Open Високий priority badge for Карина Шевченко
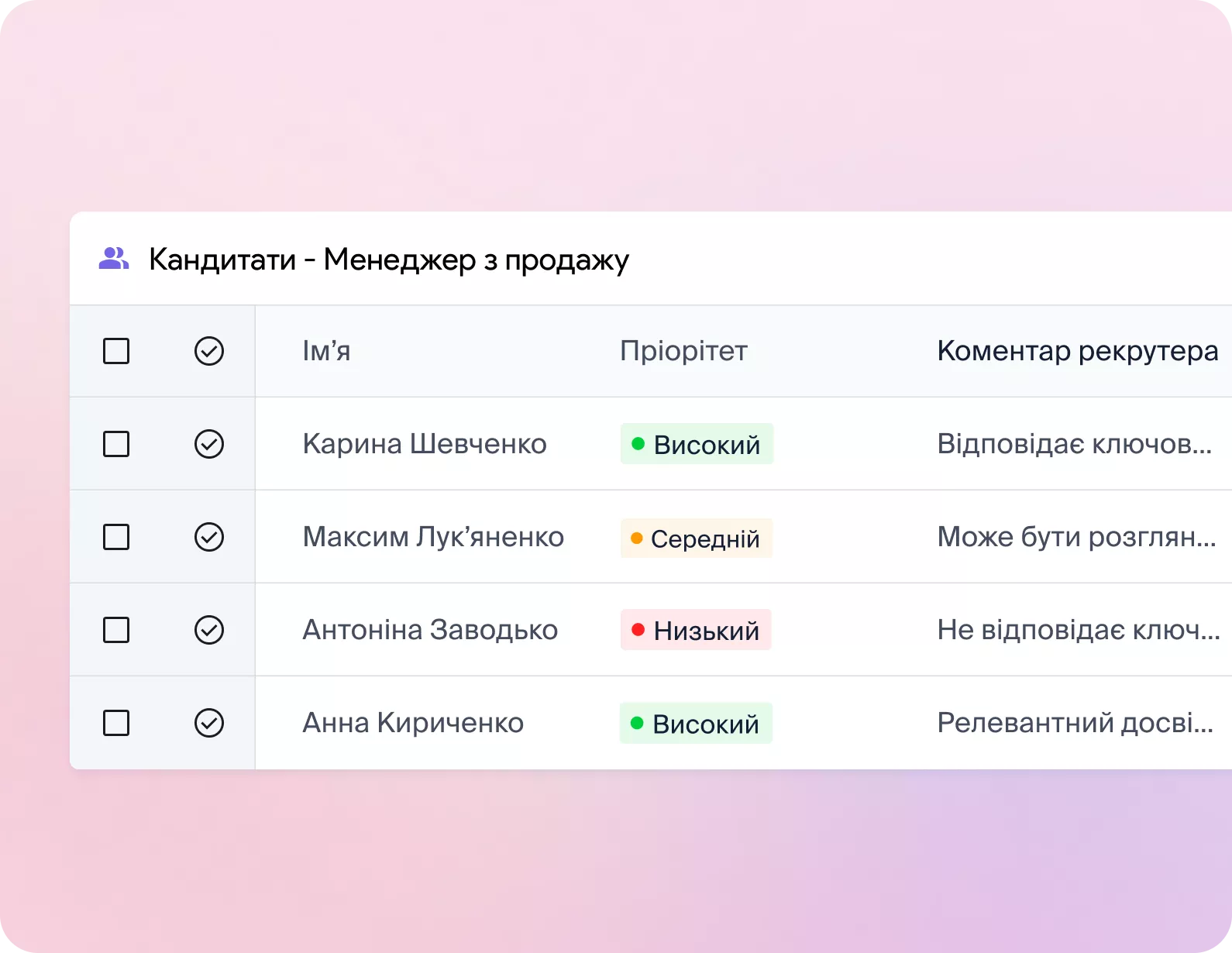Image resolution: width=1232 pixels, height=953 pixels. pyautogui.click(x=697, y=444)
